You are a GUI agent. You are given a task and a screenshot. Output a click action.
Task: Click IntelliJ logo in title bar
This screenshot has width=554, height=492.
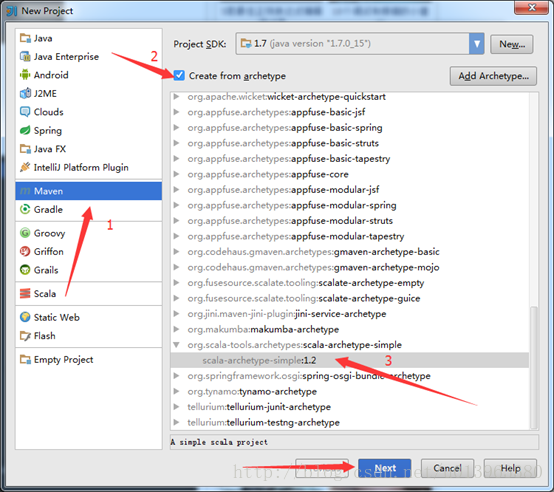pos(12,11)
